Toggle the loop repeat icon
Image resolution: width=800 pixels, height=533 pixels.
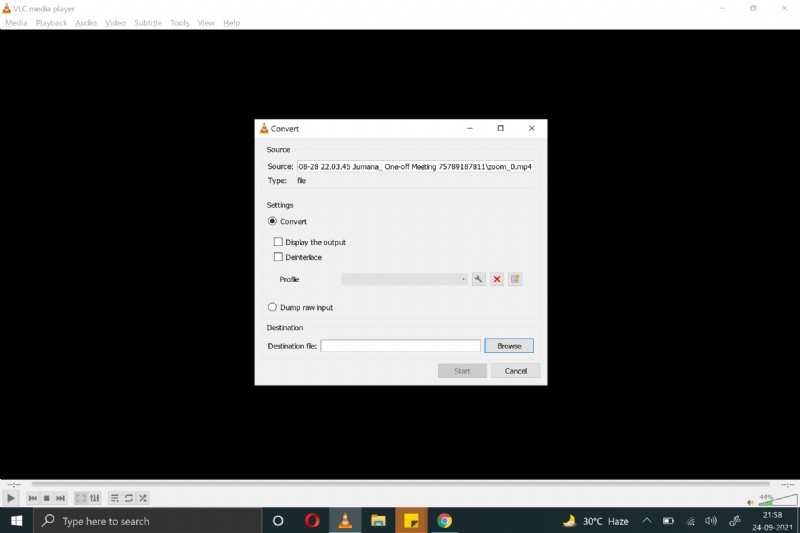129,498
